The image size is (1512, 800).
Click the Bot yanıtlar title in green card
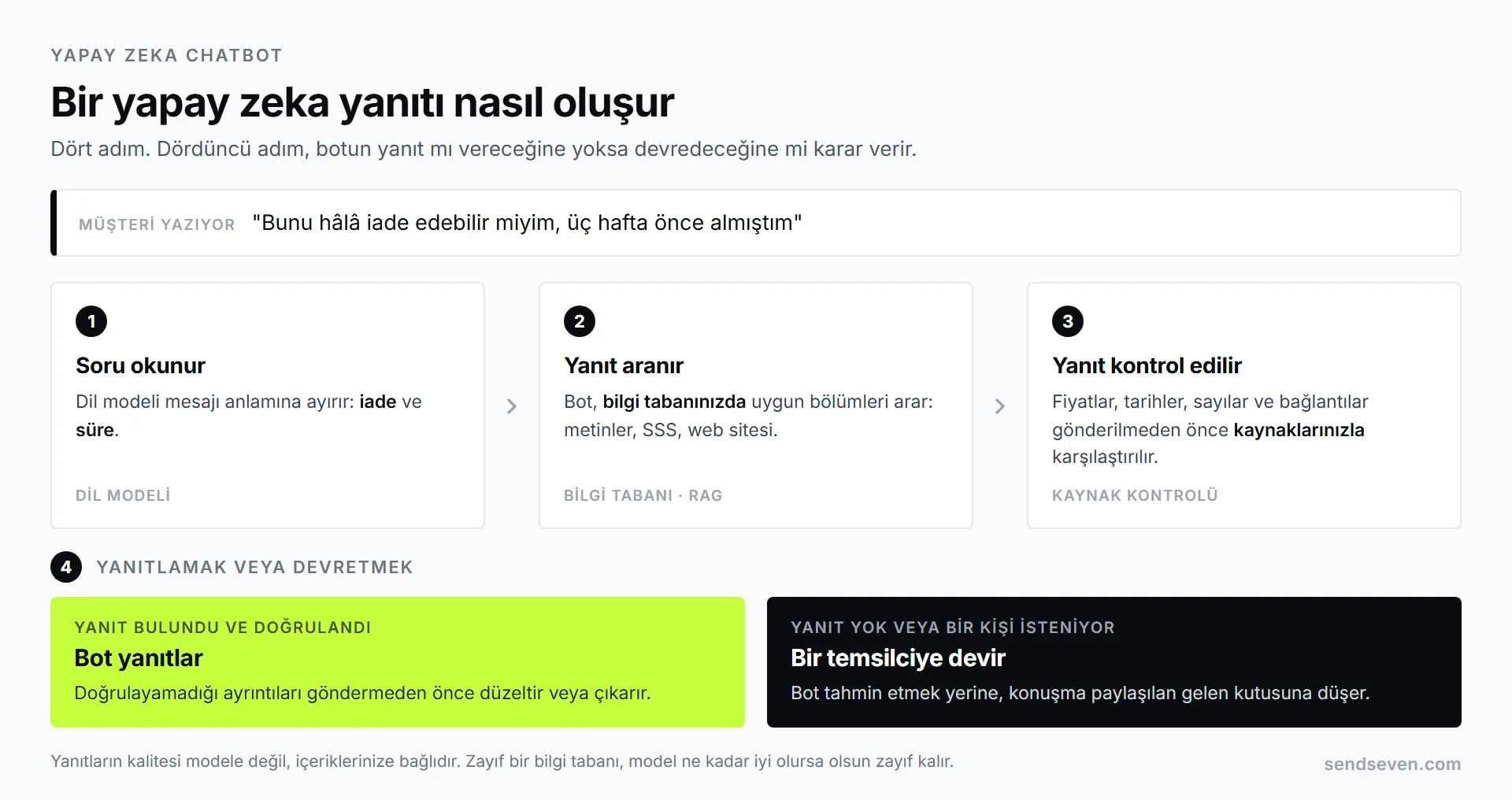139,658
